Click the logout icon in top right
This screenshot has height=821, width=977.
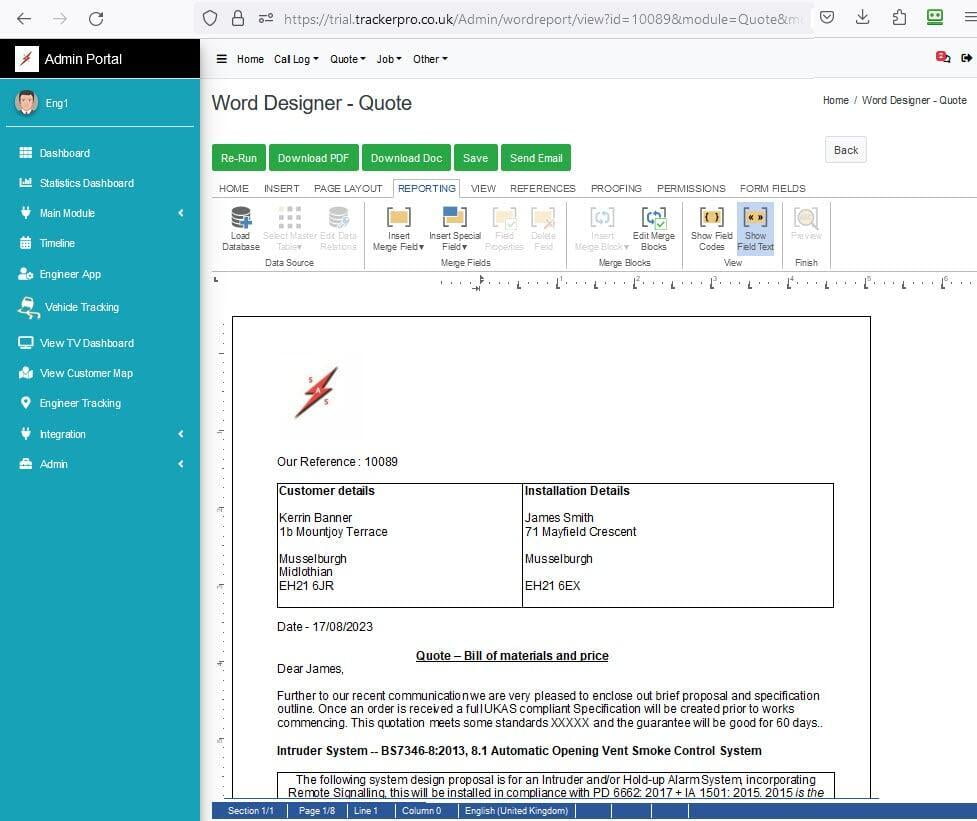(x=965, y=58)
